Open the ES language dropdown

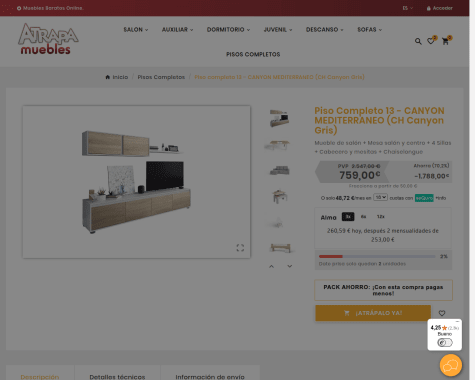pyautogui.click(x=408, y=8)
